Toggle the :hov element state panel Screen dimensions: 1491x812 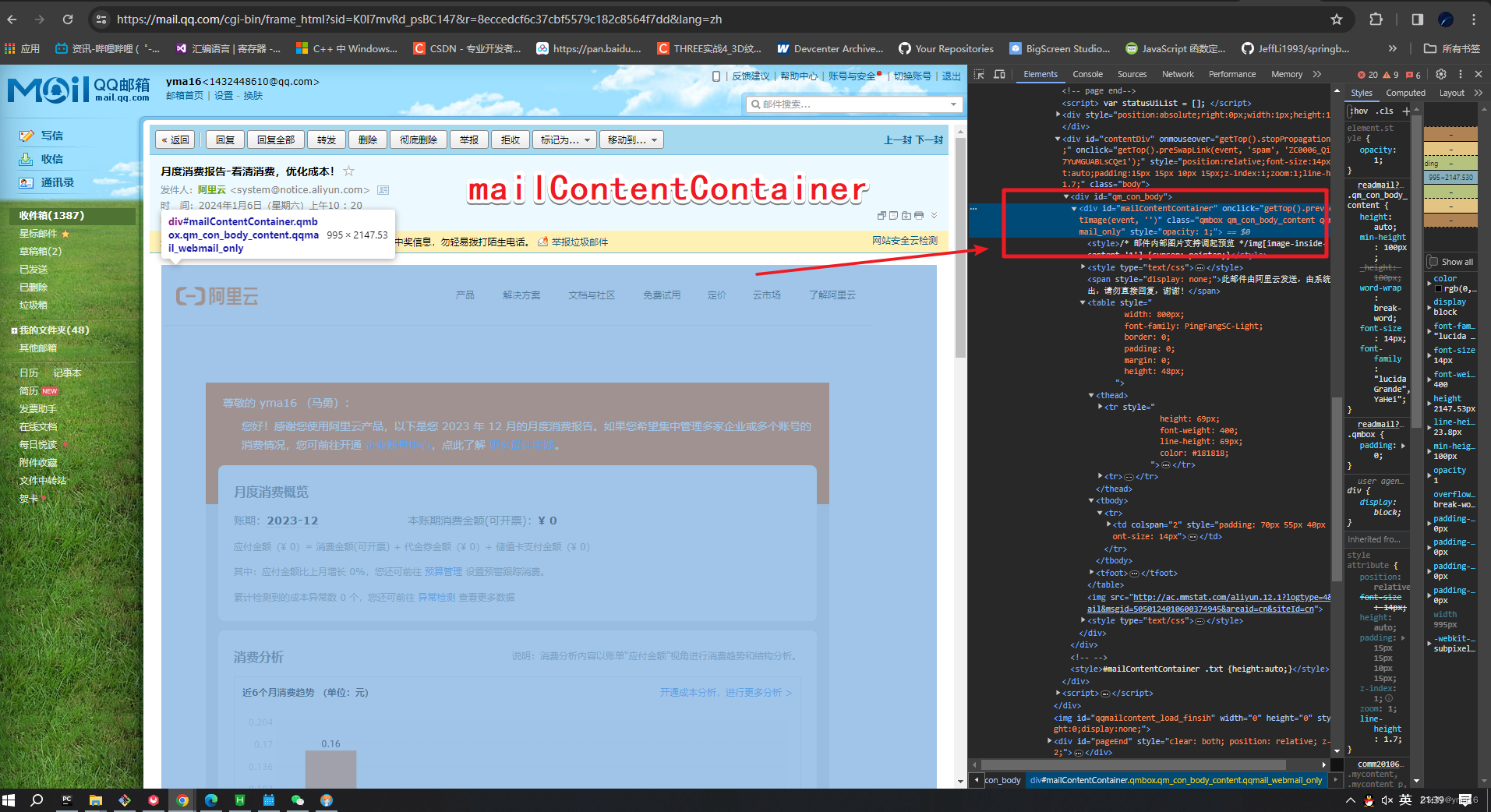click(1359, 111)
